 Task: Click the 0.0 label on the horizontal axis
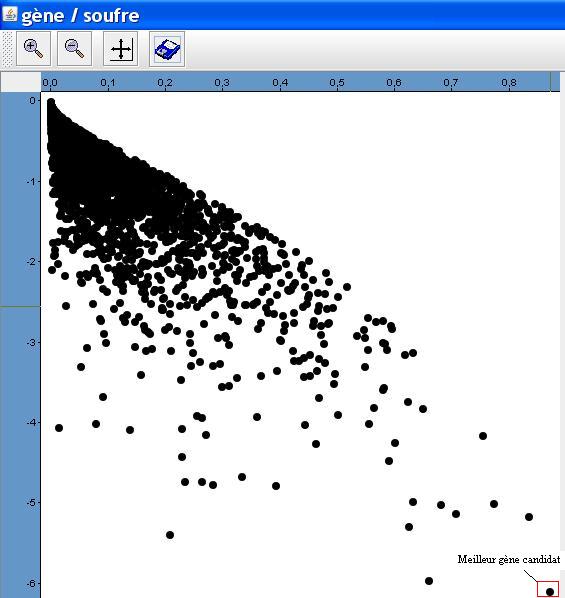[50, 83]
